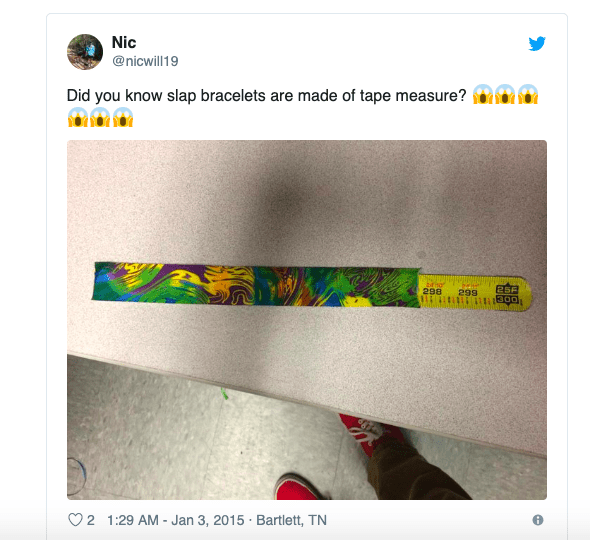Click the 300 marking on the tape measure
The width and height of the screenshot is (590, 540).
tap(507, 300)
